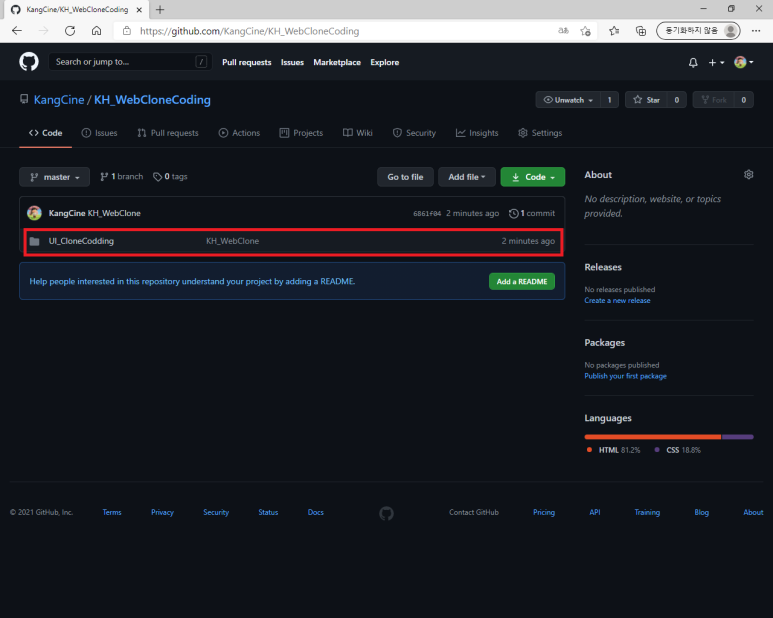Open commit hash 6861f04

coord(427,213)
